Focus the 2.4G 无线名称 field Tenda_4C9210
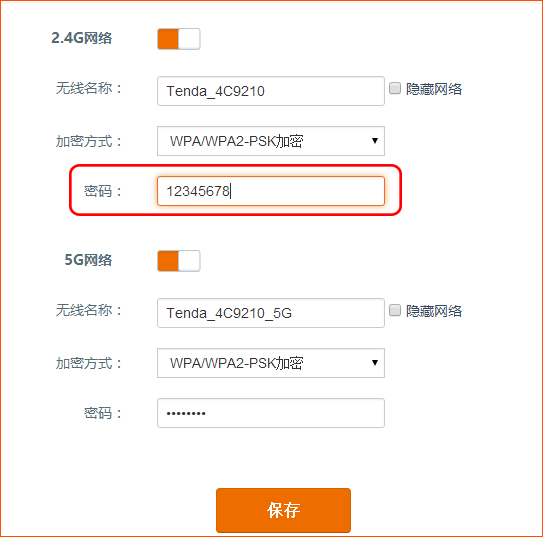The image size is (543, 537). point(271,91)
